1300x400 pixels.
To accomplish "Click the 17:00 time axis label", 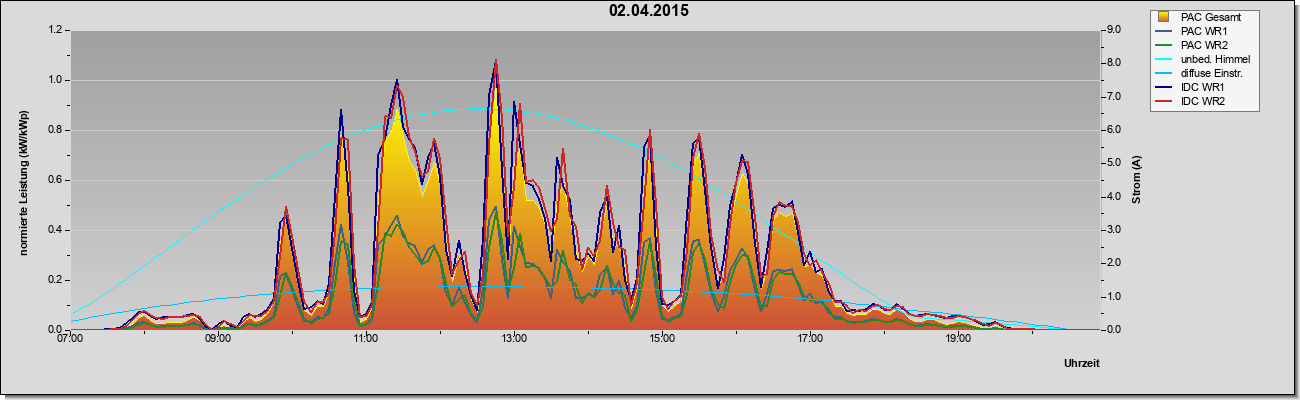I will [810, 339].
